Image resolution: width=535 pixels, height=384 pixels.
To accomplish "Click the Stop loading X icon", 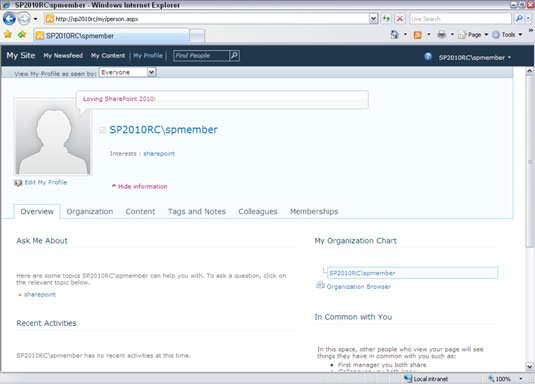I will tap(400, 18).
